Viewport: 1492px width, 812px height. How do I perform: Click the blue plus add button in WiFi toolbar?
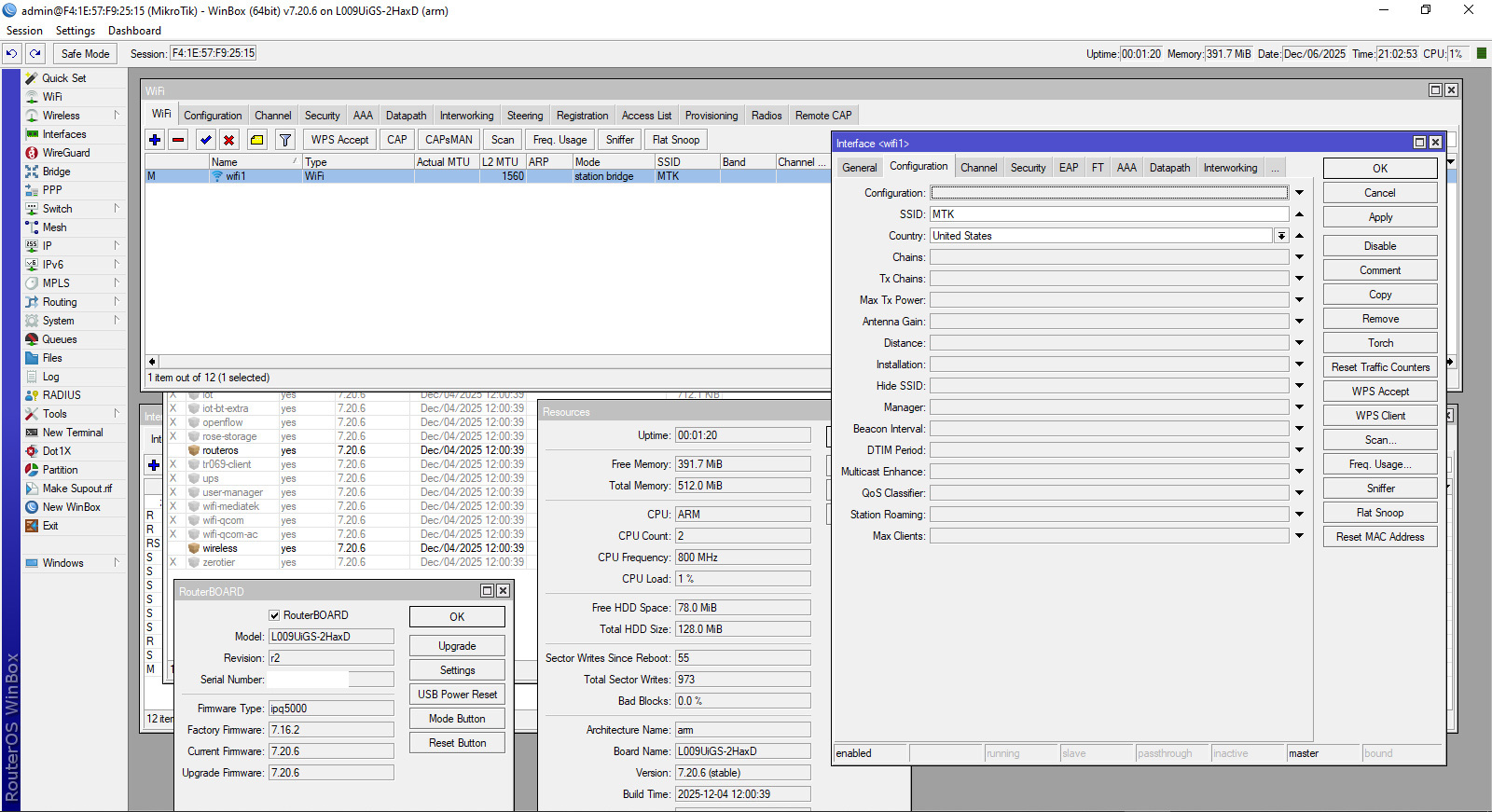point(155,140)
